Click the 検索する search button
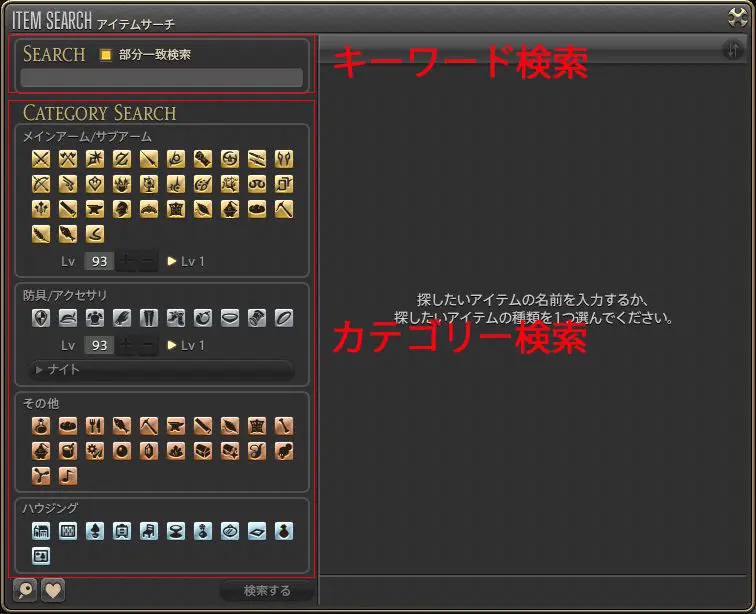The image size is (756, 614). coord(266,591)
